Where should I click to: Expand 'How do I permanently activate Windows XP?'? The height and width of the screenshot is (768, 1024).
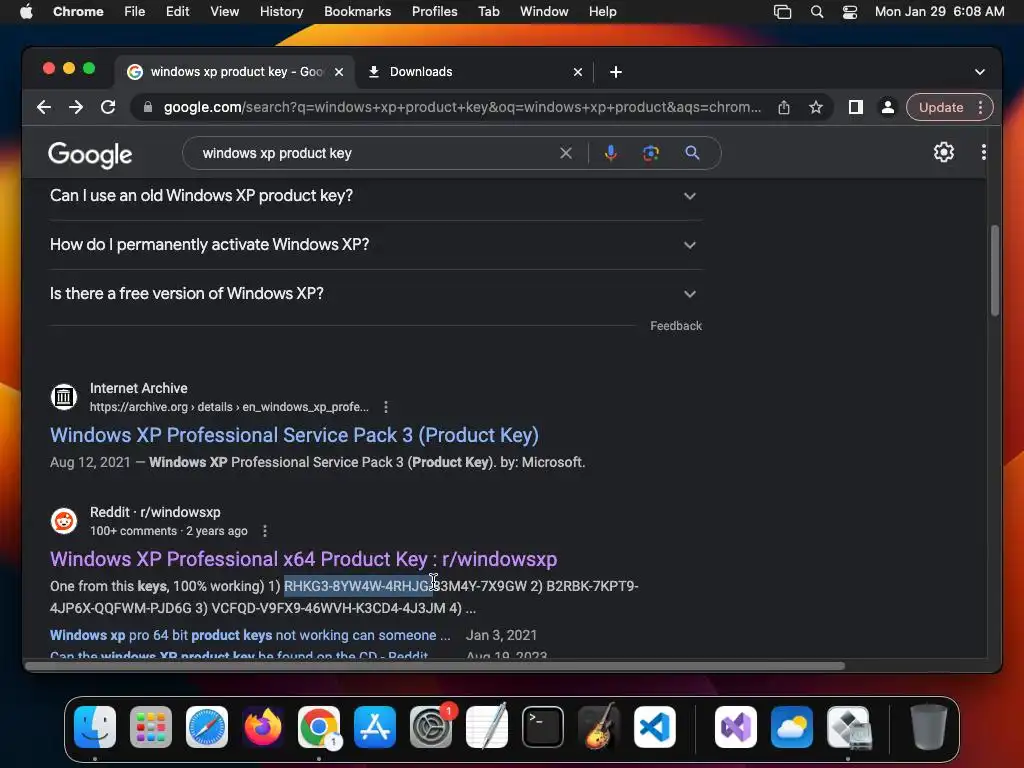pyautogui.click(x=376, y=244)
